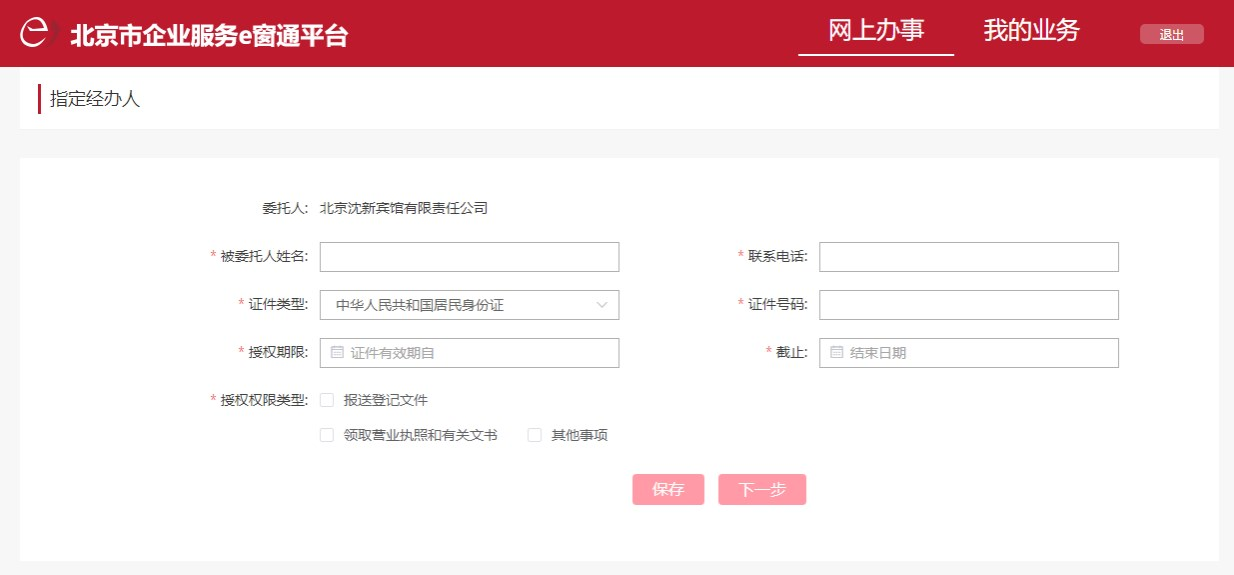This screenshot has height=575, width=1234.
Task: Click the calendar icon in 授权期限 field
Action: [337, 352]
